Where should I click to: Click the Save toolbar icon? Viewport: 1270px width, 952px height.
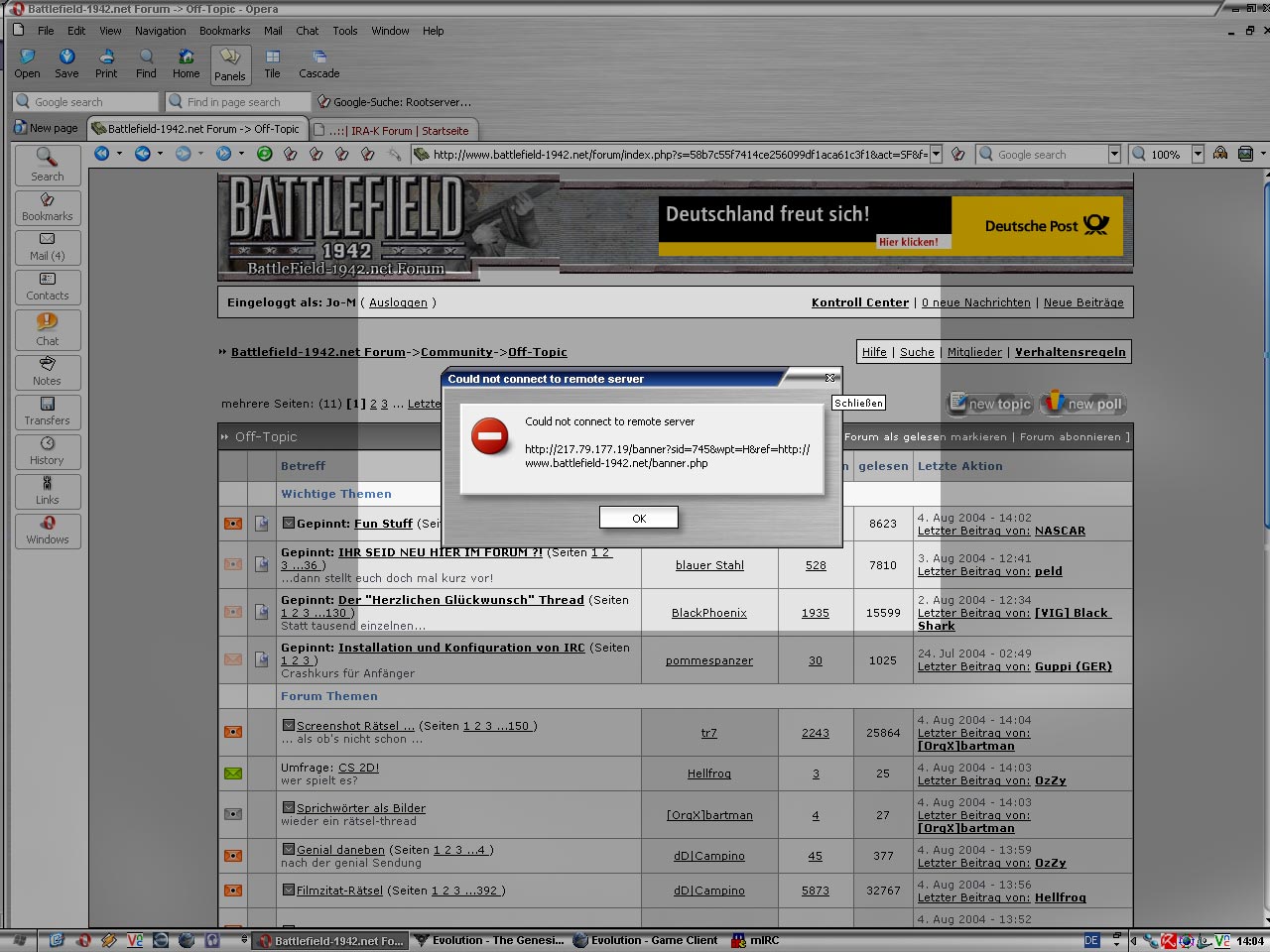point(66,64)
